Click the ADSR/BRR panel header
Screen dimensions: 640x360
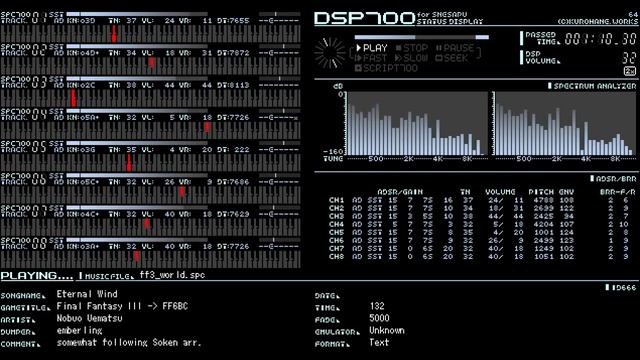[x=613, y=179]
